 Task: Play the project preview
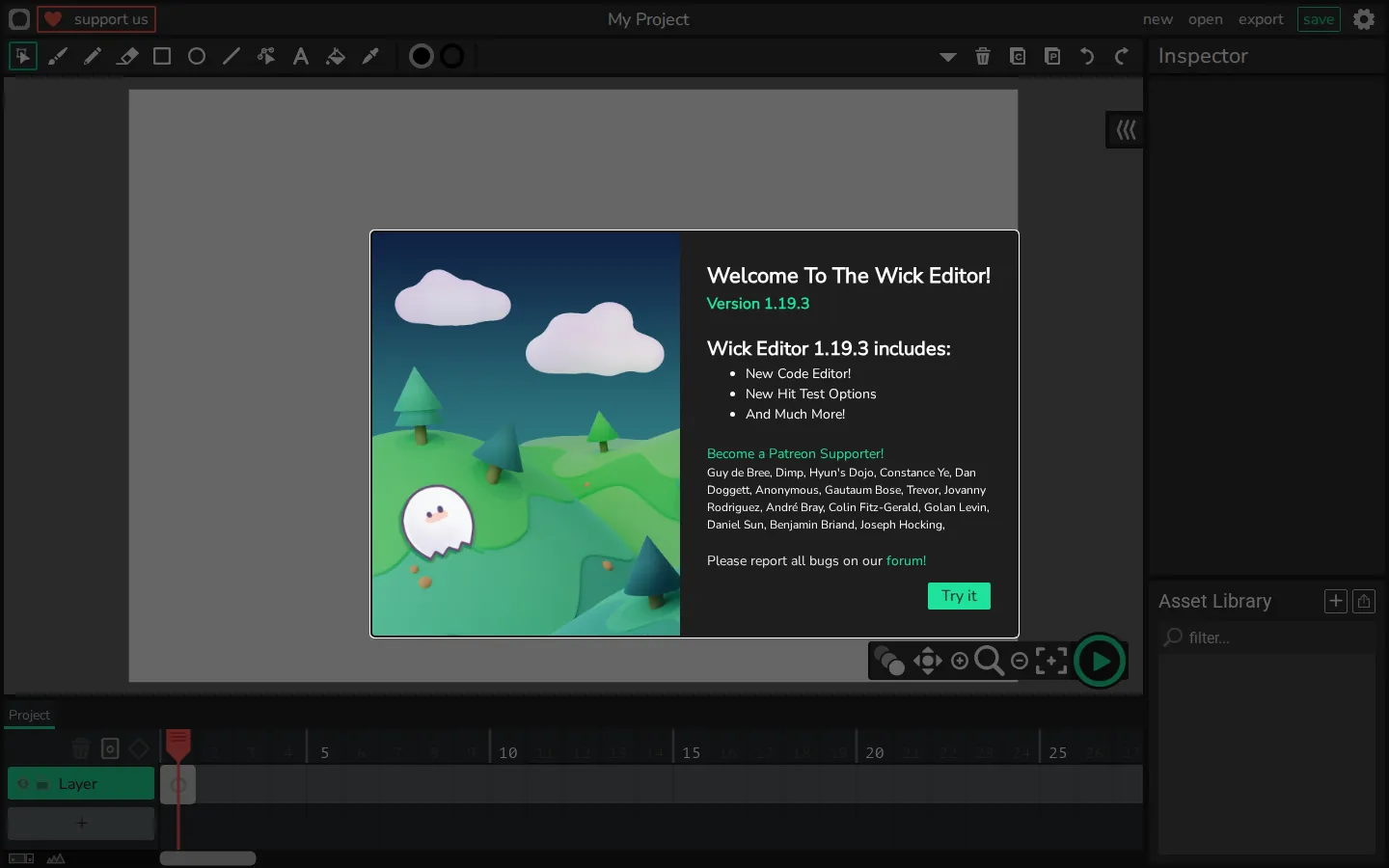pos(1100,662)
